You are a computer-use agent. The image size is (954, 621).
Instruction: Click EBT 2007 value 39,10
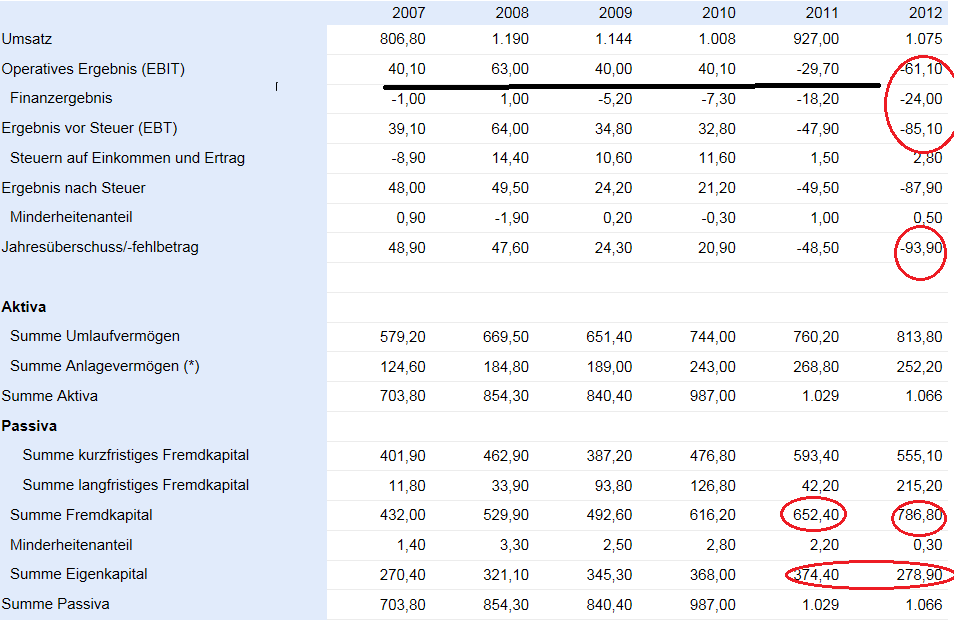click(x=406, y=129)
